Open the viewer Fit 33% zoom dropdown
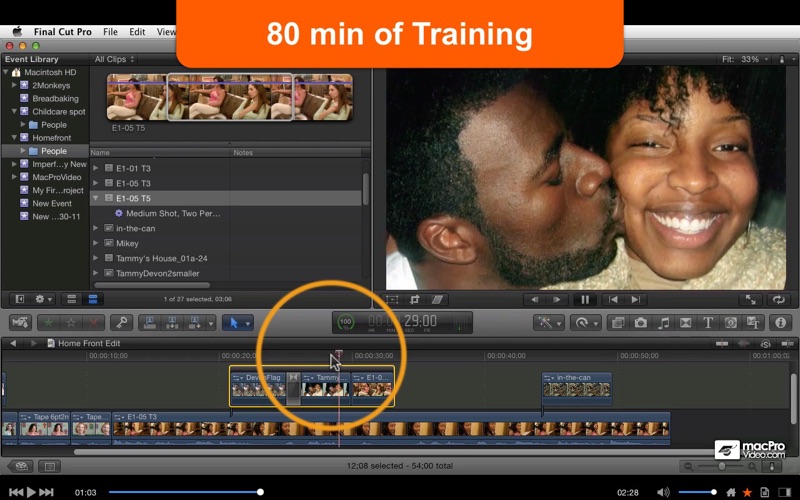The height and width of the screenshot is (500, 800). coord(745,59)
